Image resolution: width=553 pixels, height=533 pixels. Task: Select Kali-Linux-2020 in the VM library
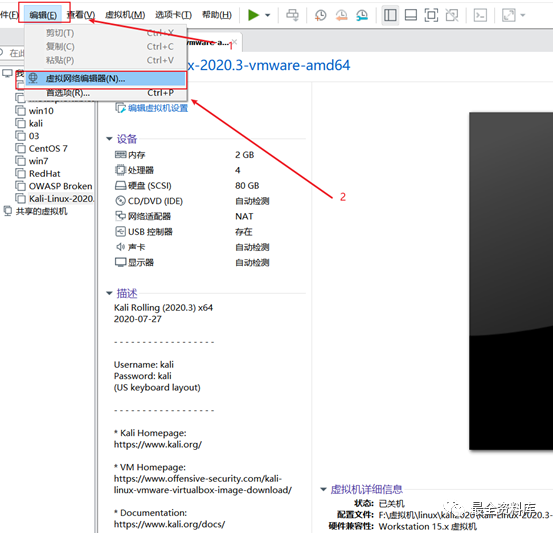(55, 199)
